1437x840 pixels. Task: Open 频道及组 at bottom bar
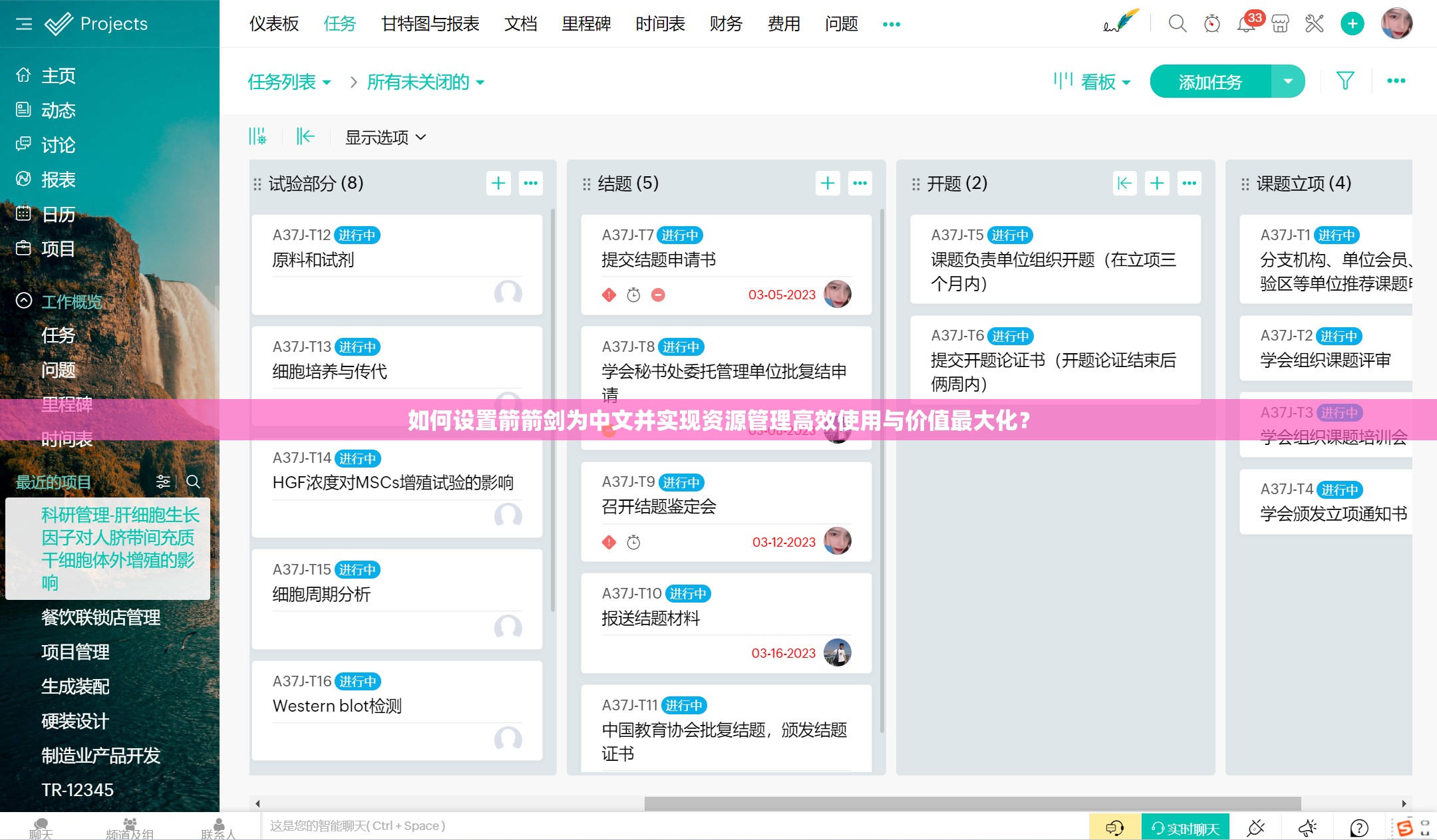[x=130, y=829]
